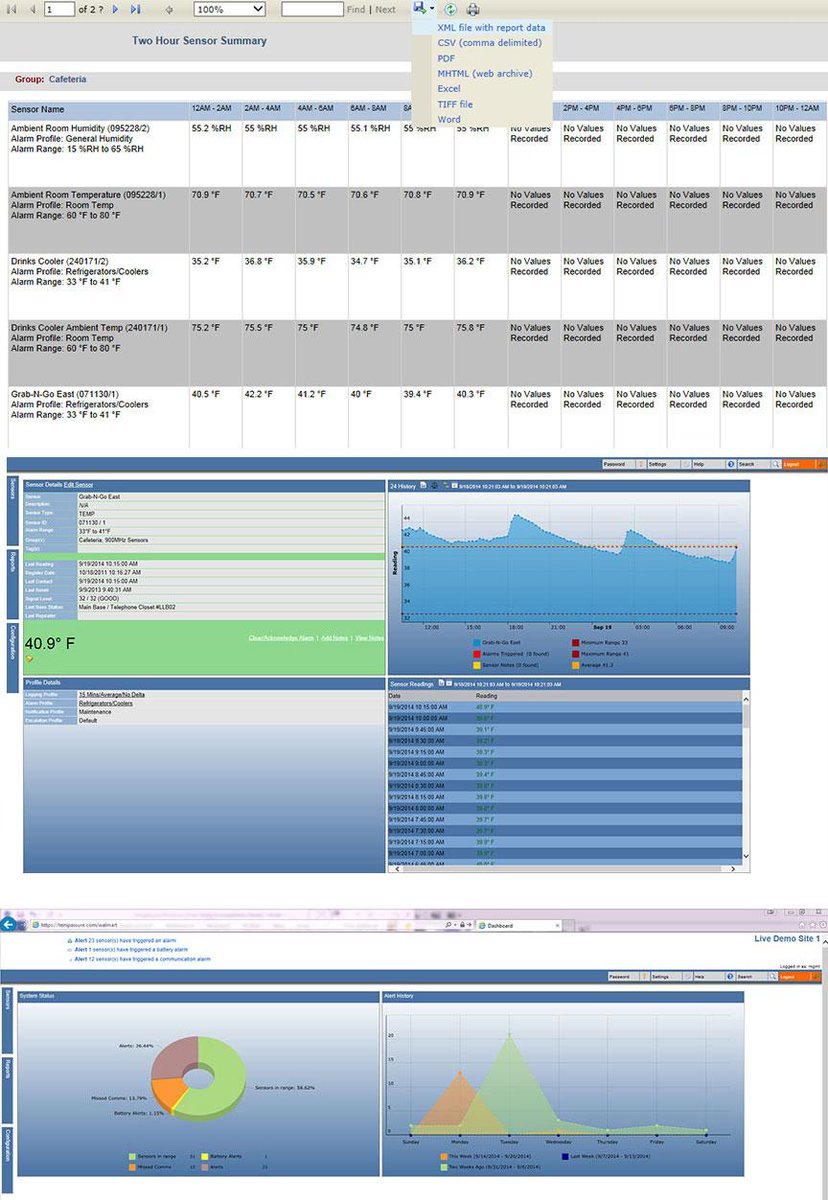This screenshot has width=828, height=1200.
Task: Click Next link beside Find
Action: tap(385, 9)
